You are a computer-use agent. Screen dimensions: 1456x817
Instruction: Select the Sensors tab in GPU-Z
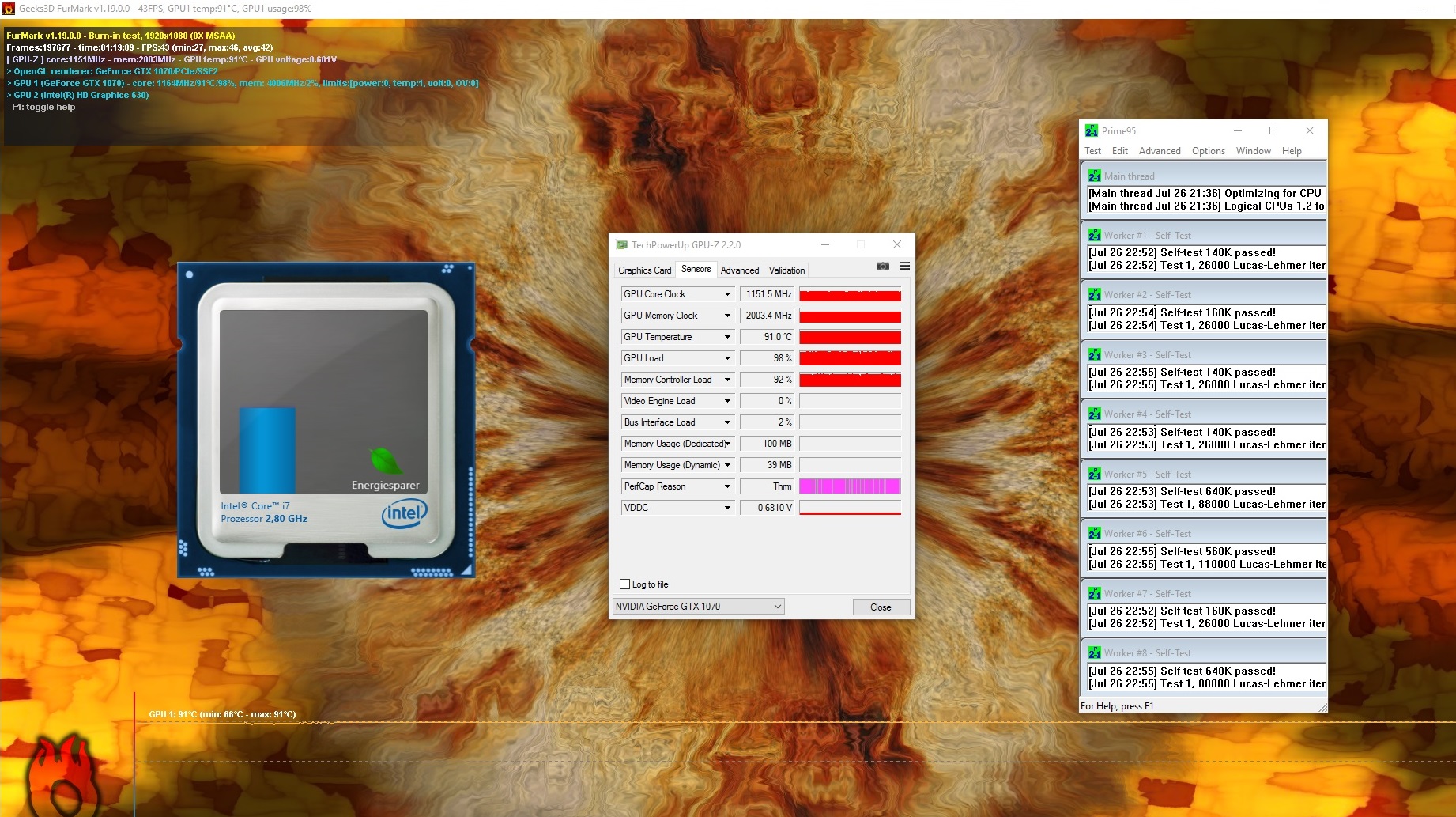(x=696, y=269)
